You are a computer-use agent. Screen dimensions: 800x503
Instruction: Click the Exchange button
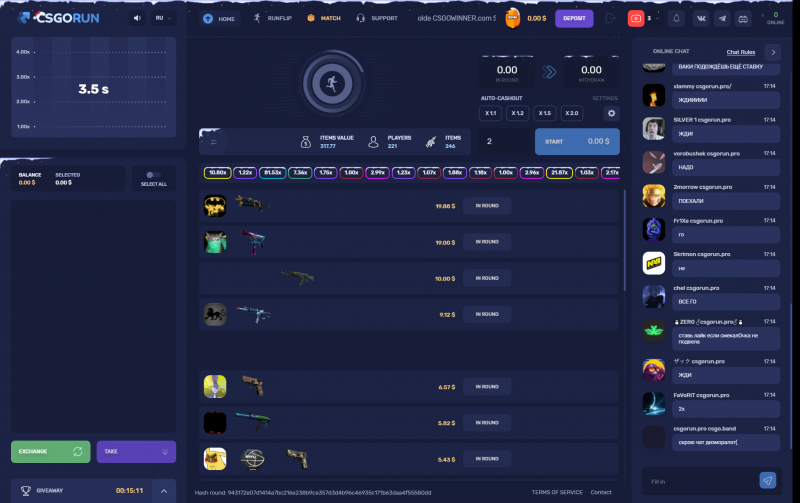coord(51,451)
